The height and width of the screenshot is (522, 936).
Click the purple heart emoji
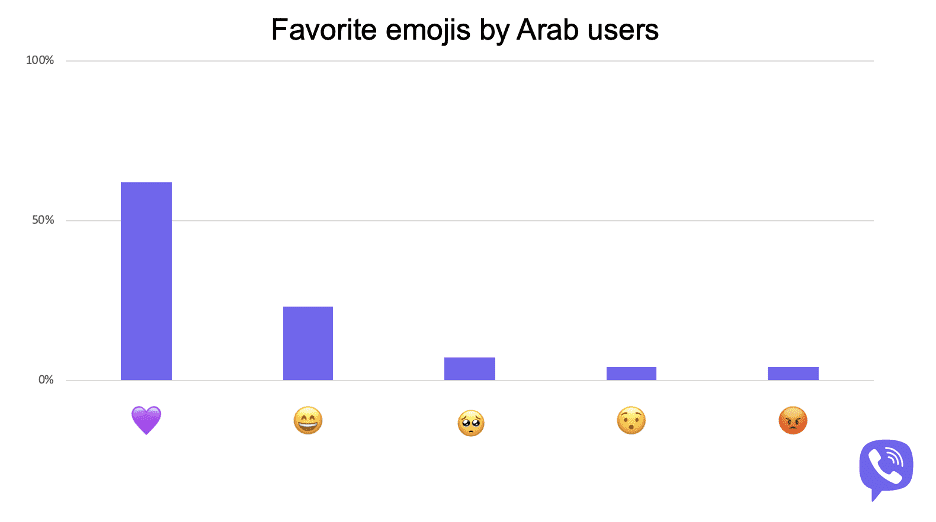(x=146, y=420)
